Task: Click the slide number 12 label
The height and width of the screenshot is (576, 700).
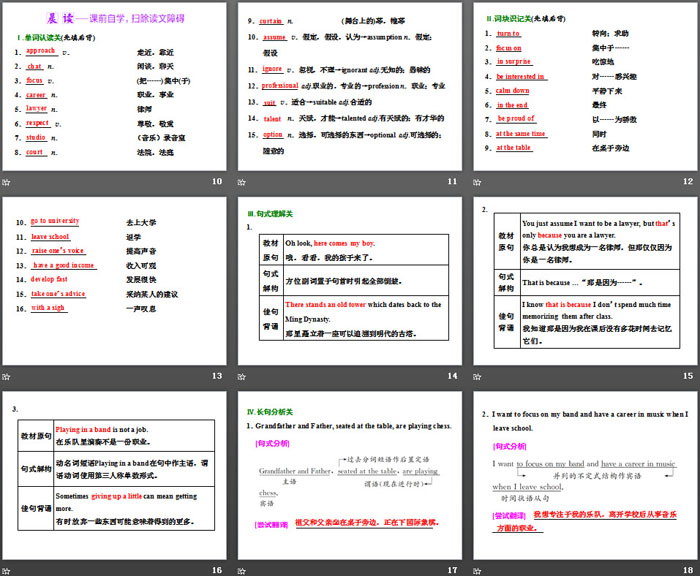Action: pyautogui.click(x=688, y=181)
